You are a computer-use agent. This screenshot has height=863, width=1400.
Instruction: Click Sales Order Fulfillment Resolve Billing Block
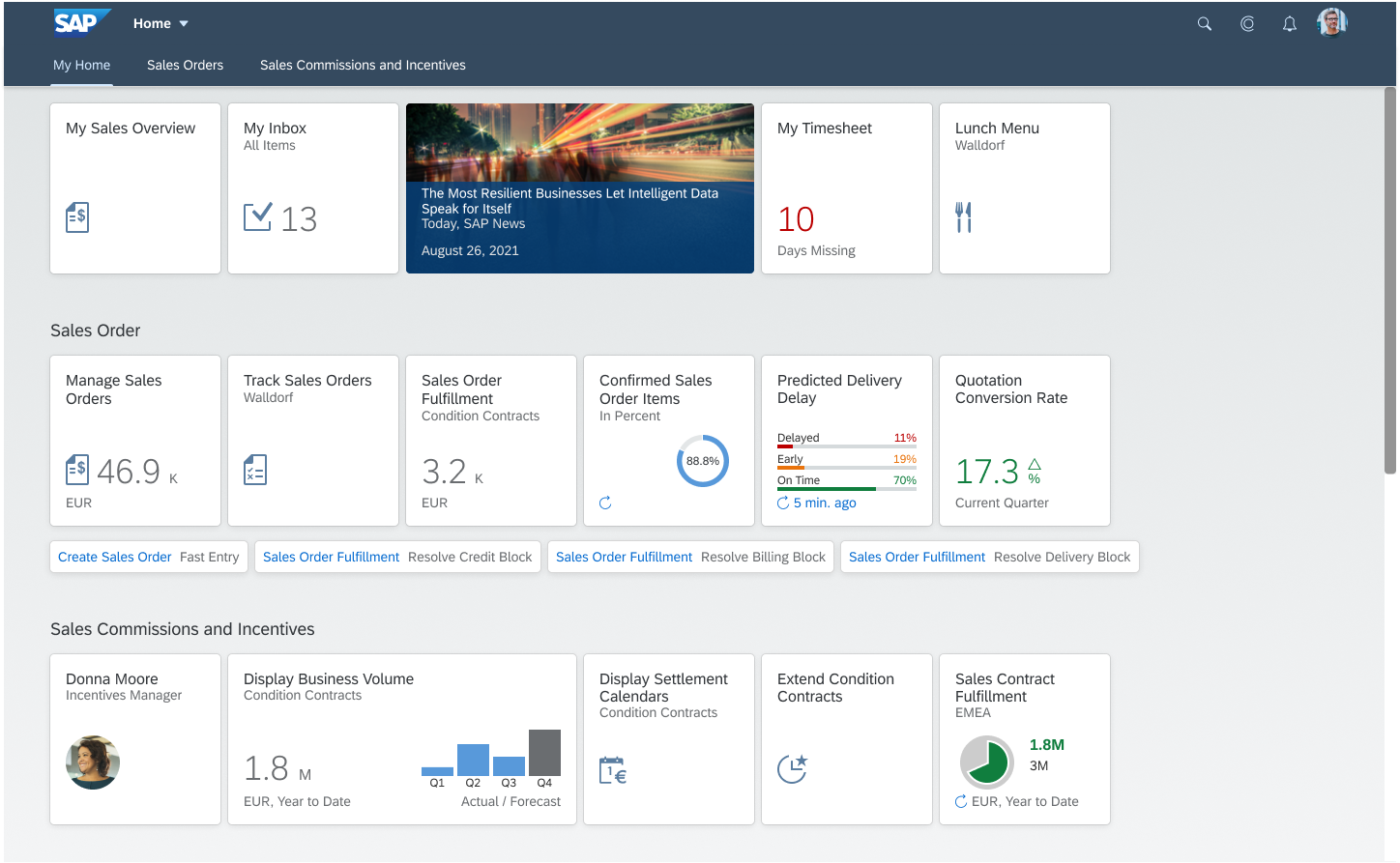point(690,557)
